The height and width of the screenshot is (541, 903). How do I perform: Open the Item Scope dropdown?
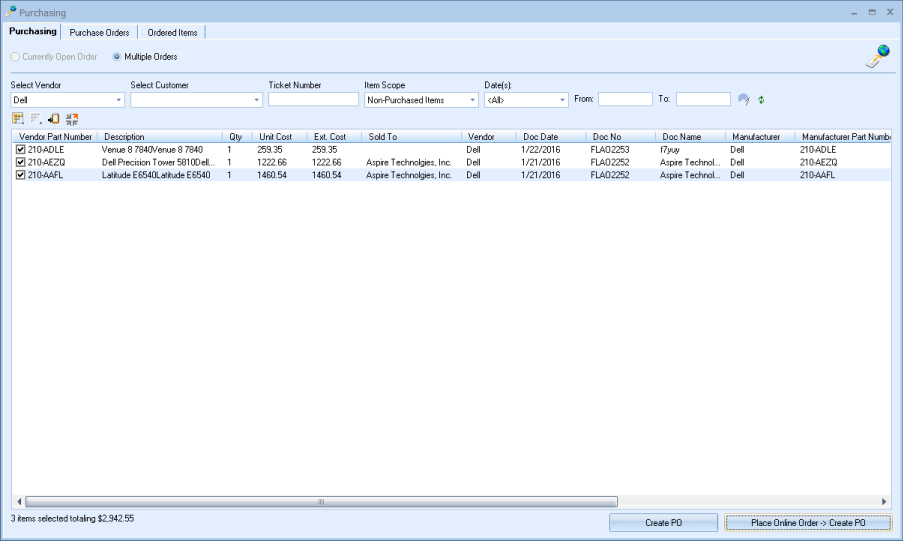[473, 100]
